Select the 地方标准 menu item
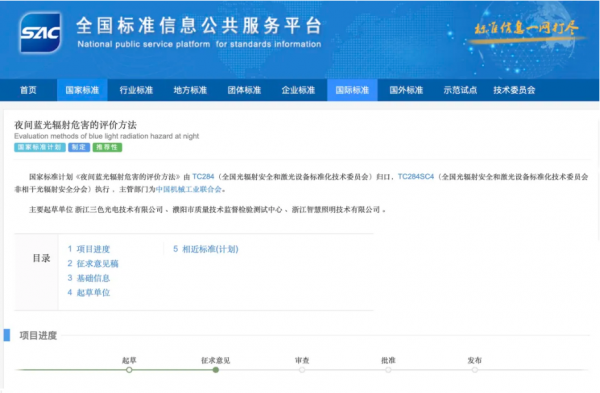 [190, 90]
